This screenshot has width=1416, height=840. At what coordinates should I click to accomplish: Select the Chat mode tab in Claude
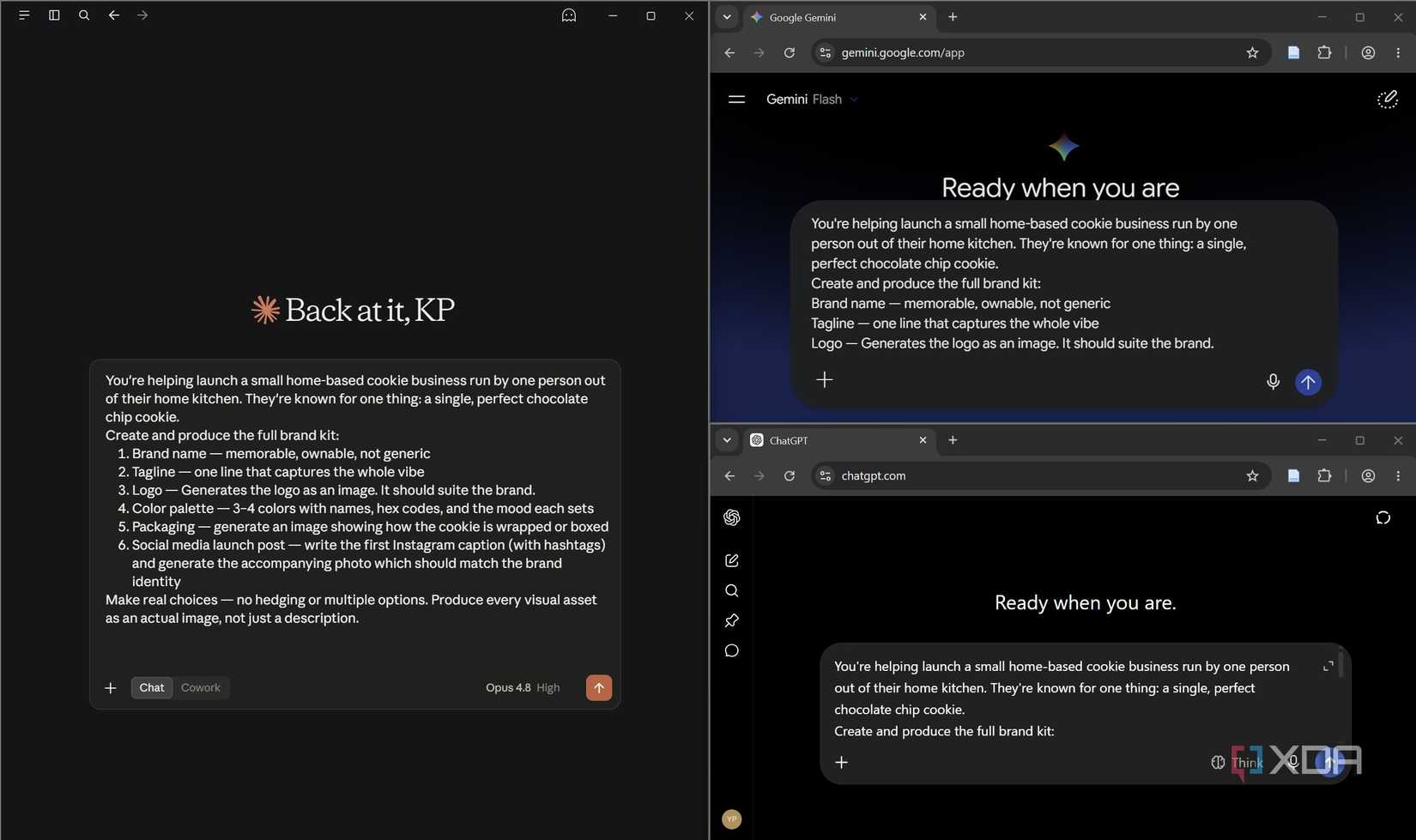pos(152,687)
